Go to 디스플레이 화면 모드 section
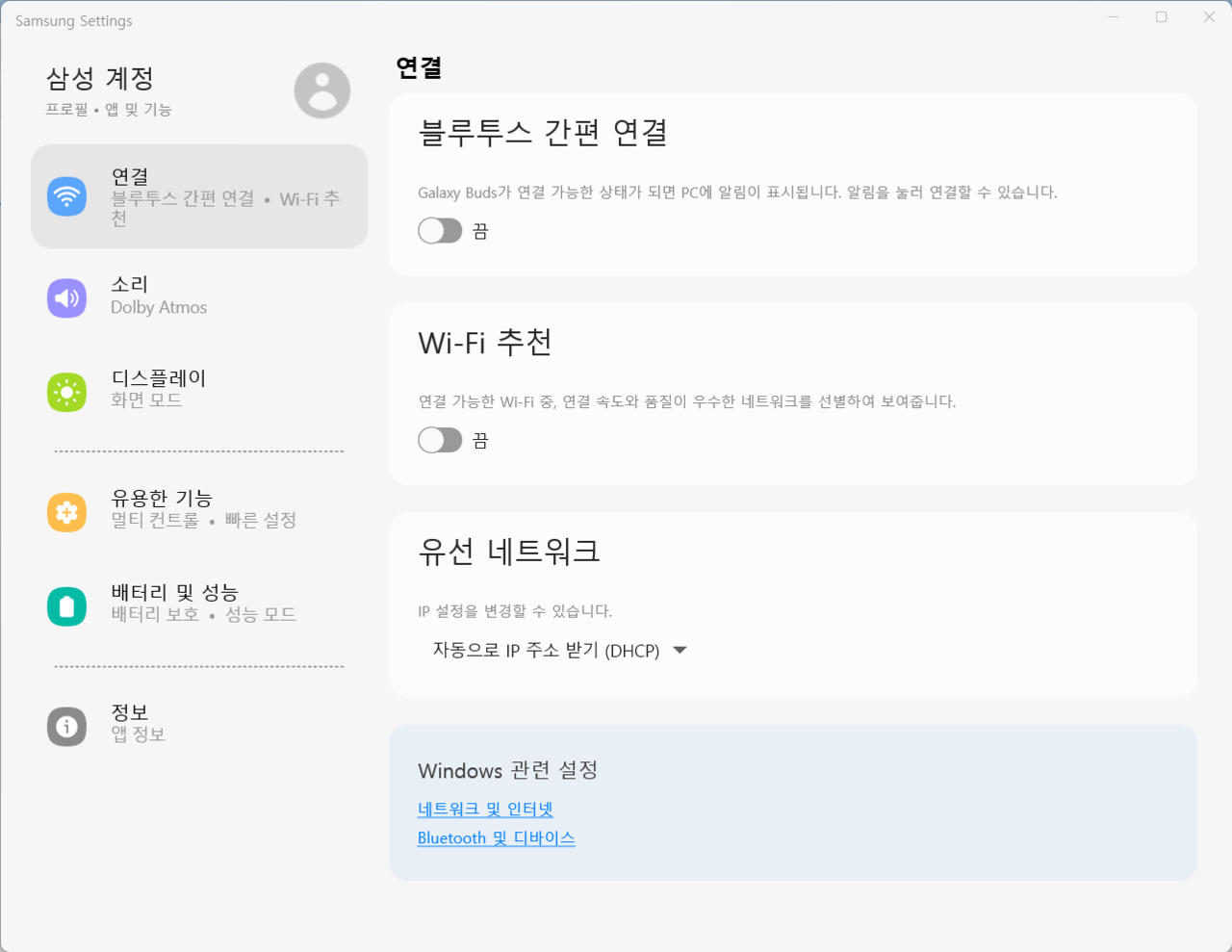Screen dimensions: 1232x952 pos(159,388)
